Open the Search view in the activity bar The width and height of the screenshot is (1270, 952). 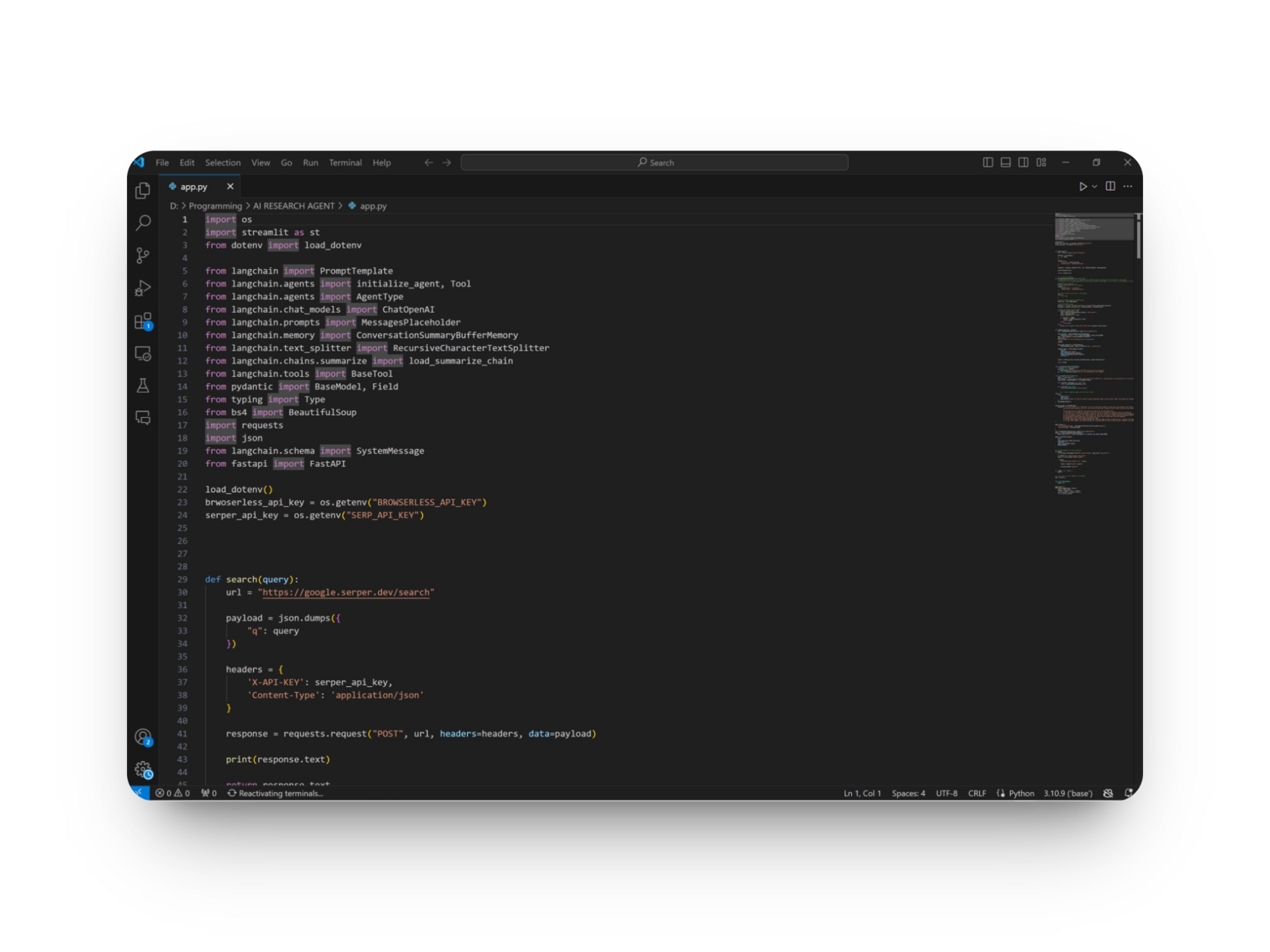(x=143, y=223)
